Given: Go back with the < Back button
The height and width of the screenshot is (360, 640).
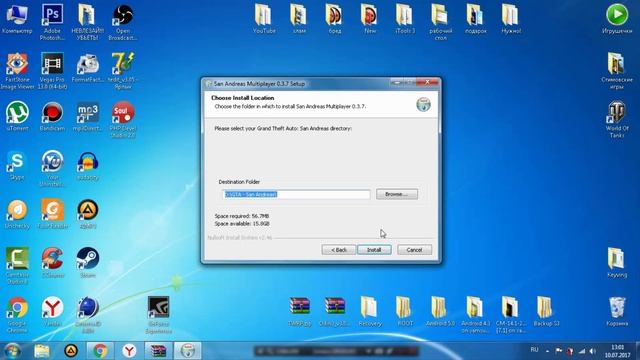Looking at the screenshot, I should click(x=338, y=250).
